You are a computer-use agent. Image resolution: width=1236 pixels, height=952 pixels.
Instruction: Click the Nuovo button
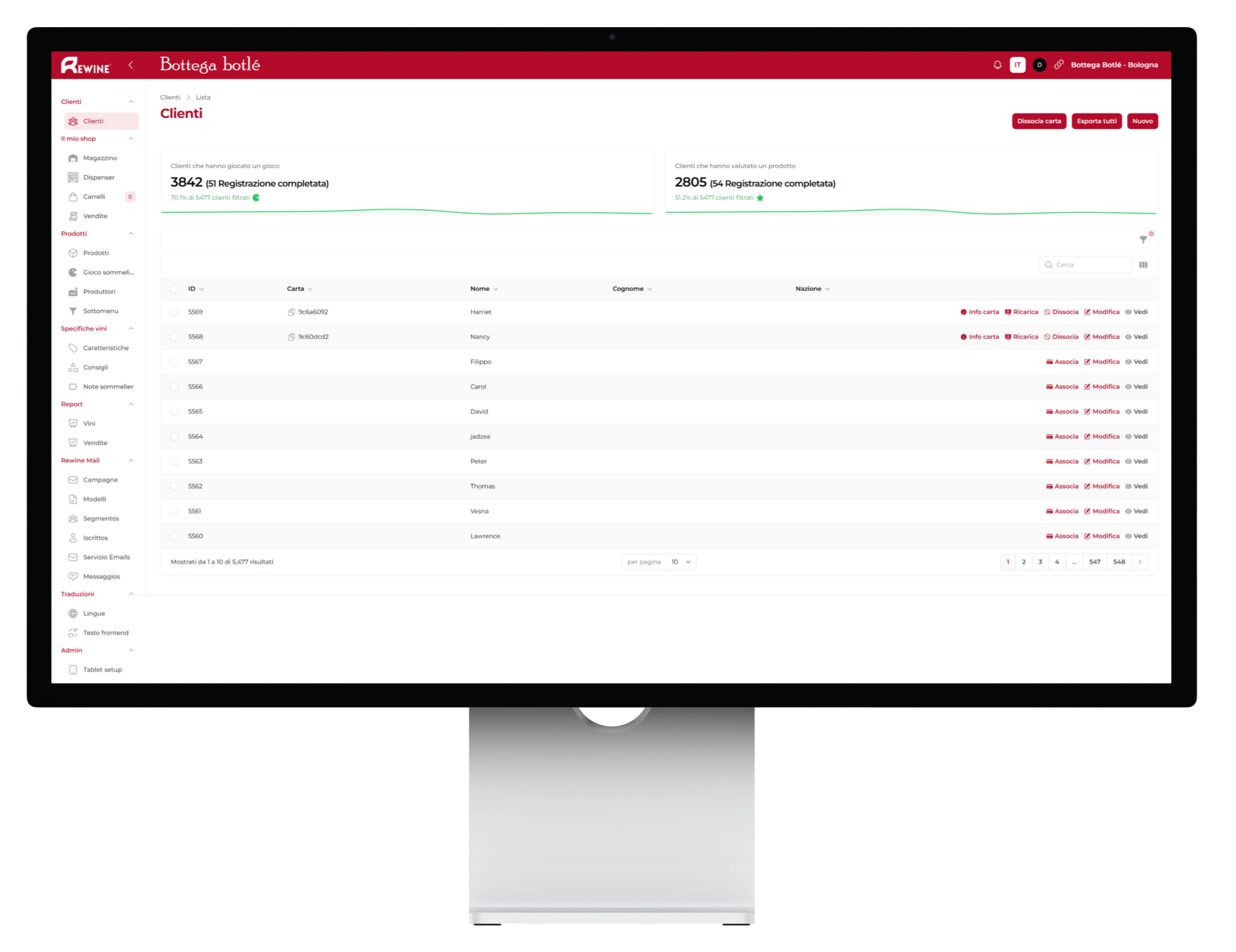coord(1143,121)
